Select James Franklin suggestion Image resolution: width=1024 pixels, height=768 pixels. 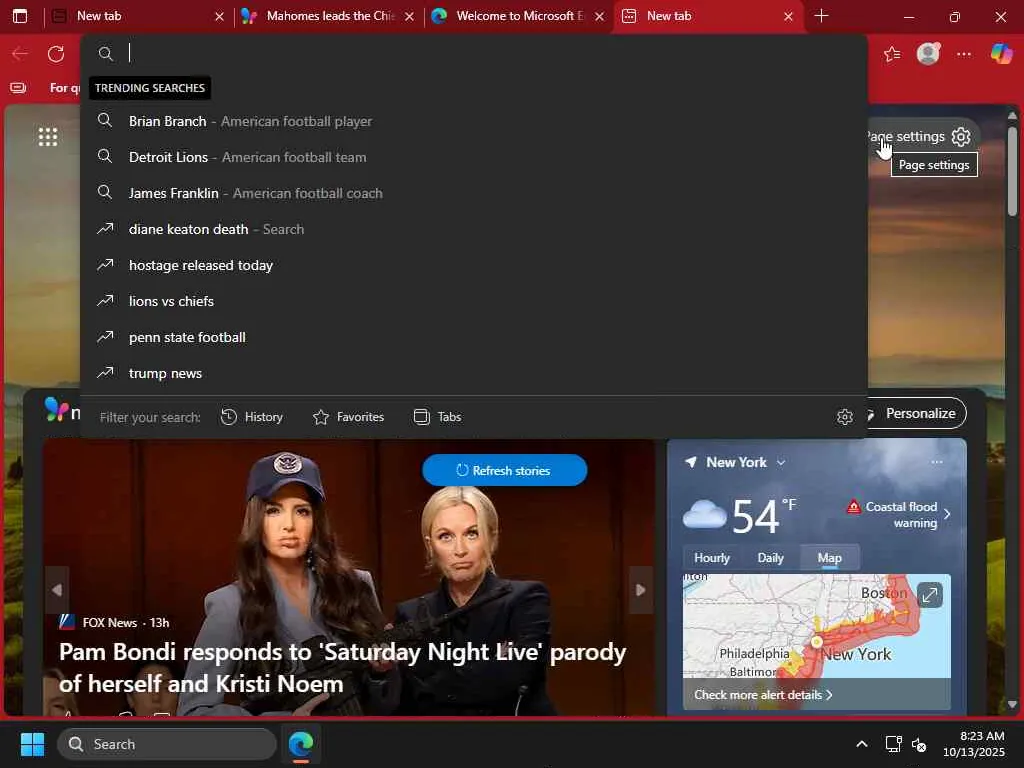coord(474,193)
